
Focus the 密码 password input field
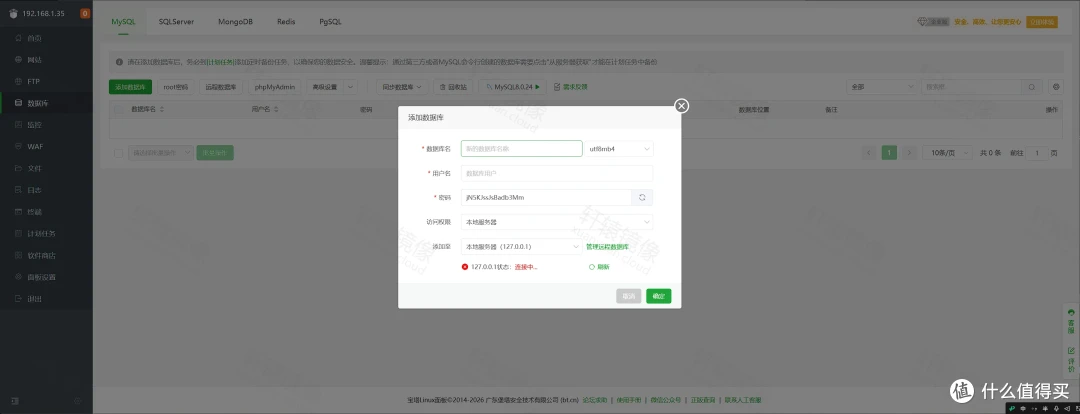pos(546,198)
